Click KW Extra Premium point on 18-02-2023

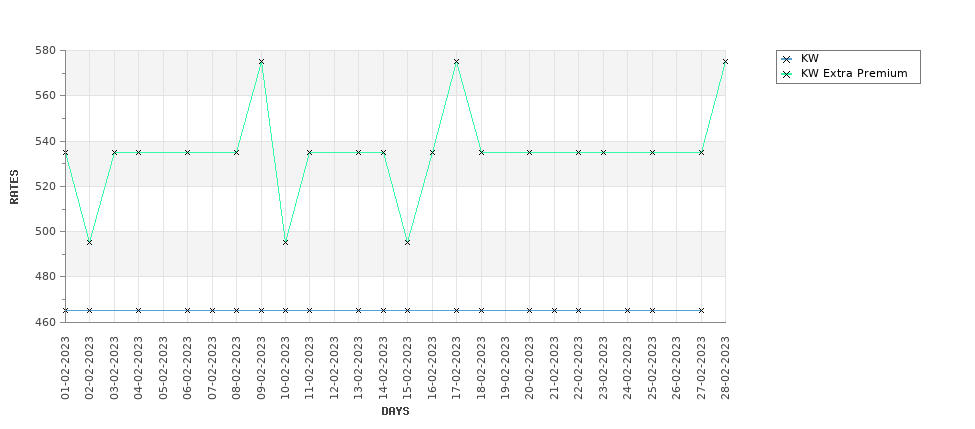point(481,152)
